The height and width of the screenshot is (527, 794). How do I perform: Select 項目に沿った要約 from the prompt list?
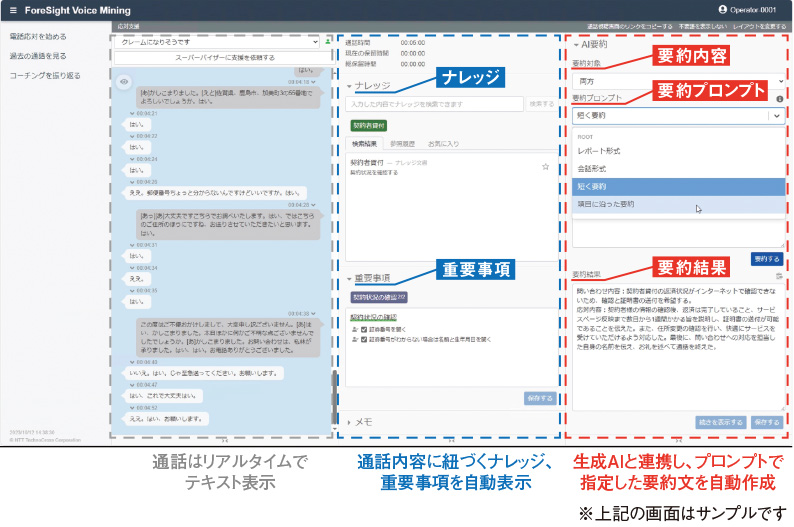[679, 204]
